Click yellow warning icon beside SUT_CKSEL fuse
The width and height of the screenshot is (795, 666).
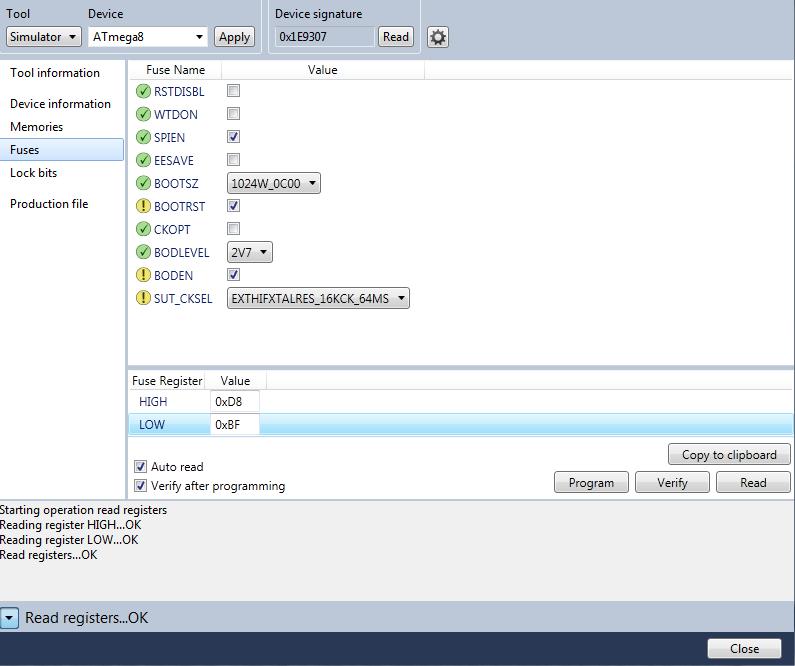click(143, 299)
